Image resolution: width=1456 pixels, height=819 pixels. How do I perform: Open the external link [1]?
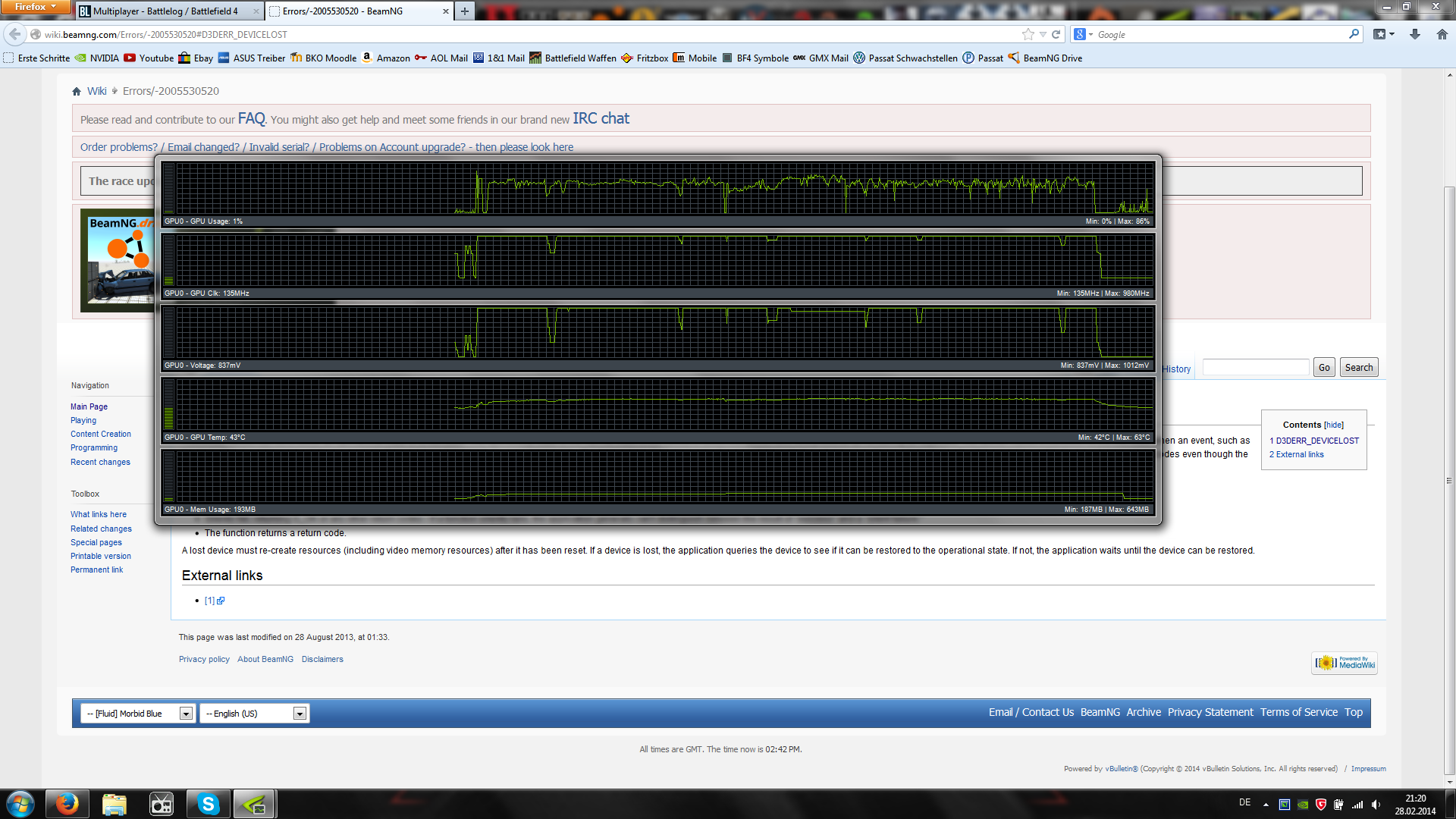(x=214, y=601)
